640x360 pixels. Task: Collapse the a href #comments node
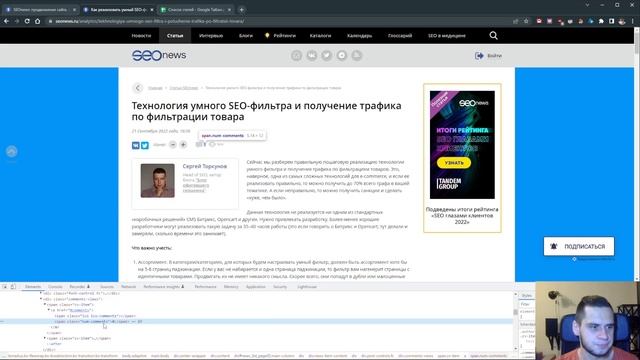49,310
